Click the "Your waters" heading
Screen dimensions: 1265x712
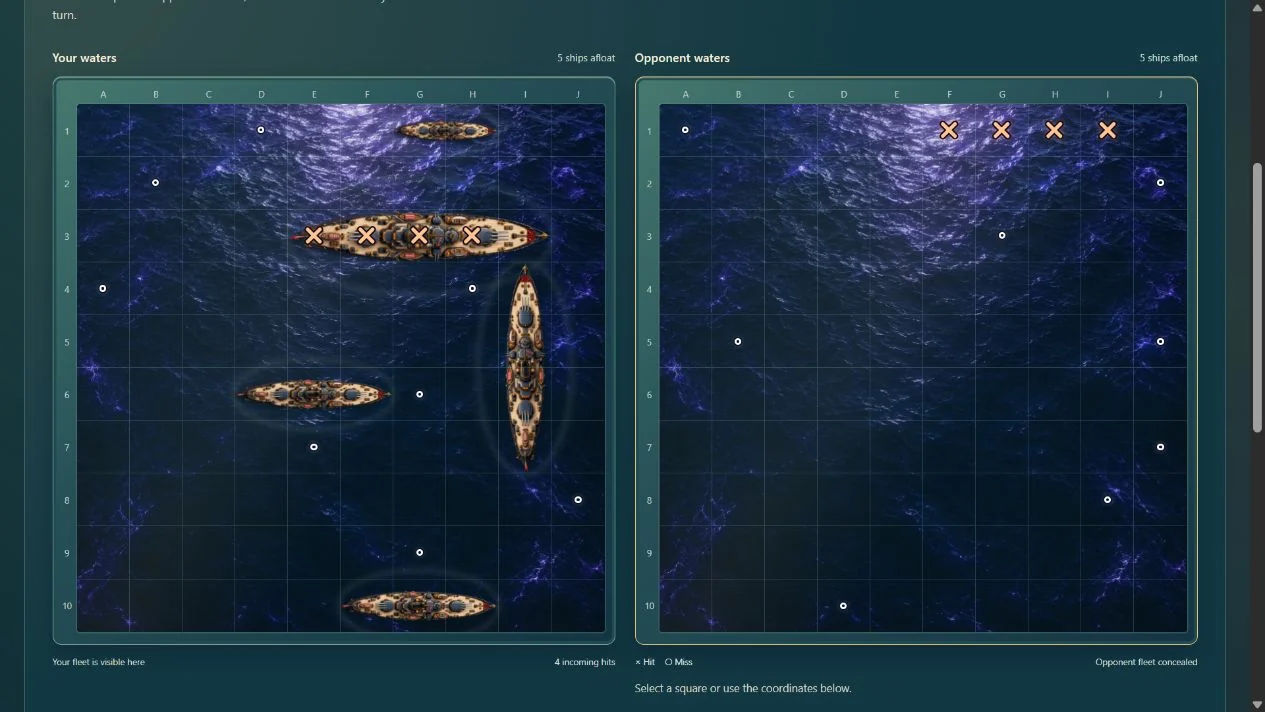[84, 58]
